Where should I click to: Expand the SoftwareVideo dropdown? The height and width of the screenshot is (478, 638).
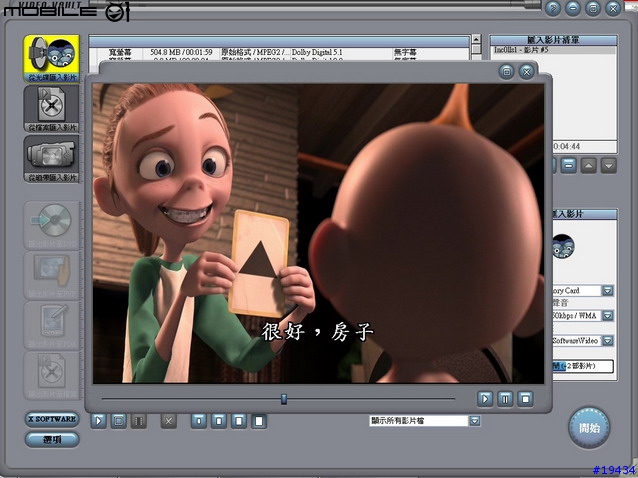click(607, 341)
